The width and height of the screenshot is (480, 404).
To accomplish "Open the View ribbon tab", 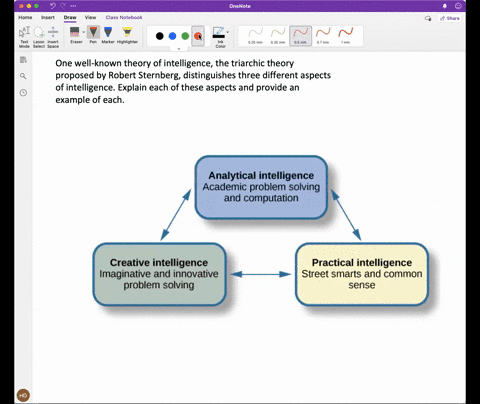I will pos(90,17).
